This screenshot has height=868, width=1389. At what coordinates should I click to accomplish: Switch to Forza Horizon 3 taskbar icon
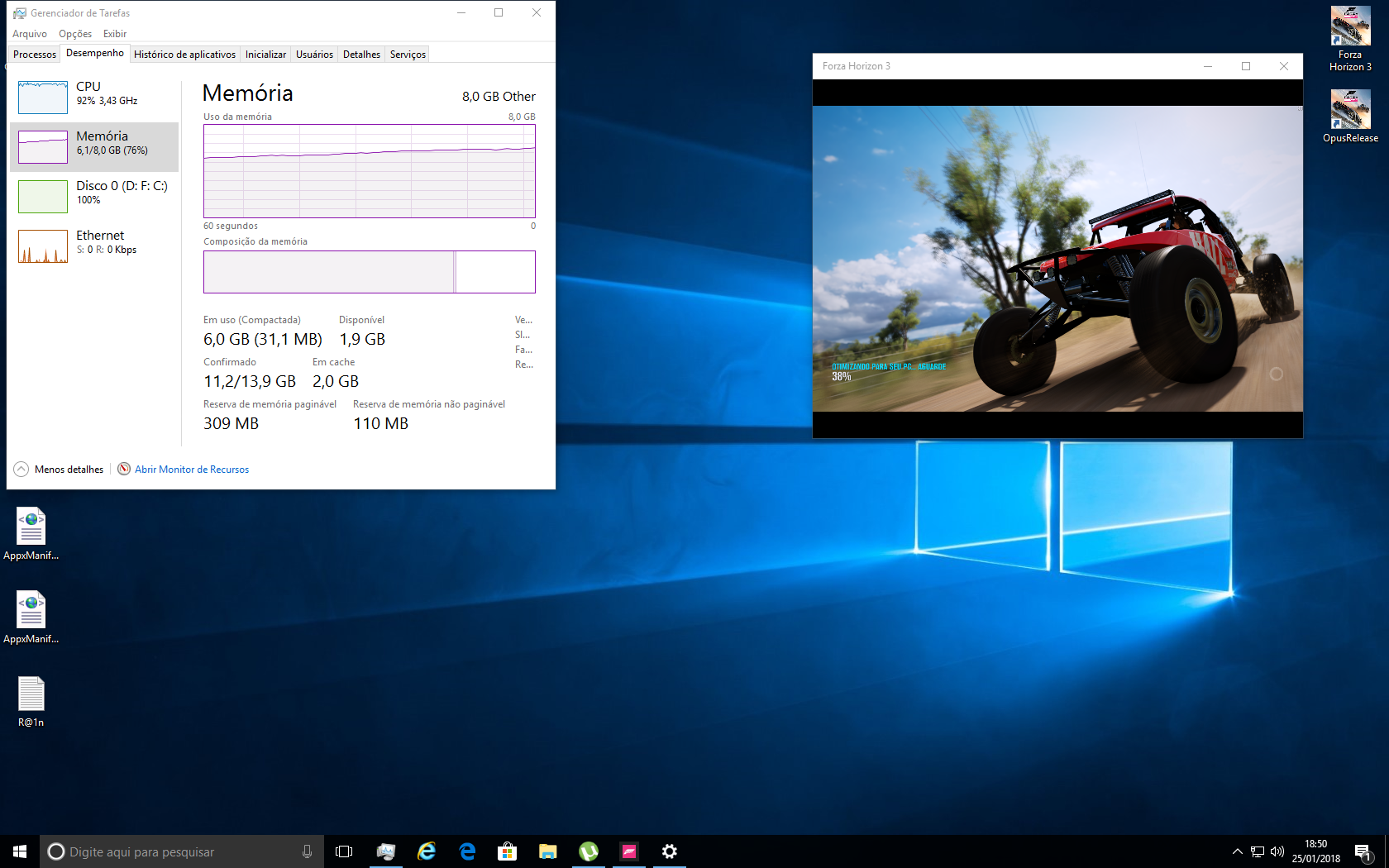[629, 851]
